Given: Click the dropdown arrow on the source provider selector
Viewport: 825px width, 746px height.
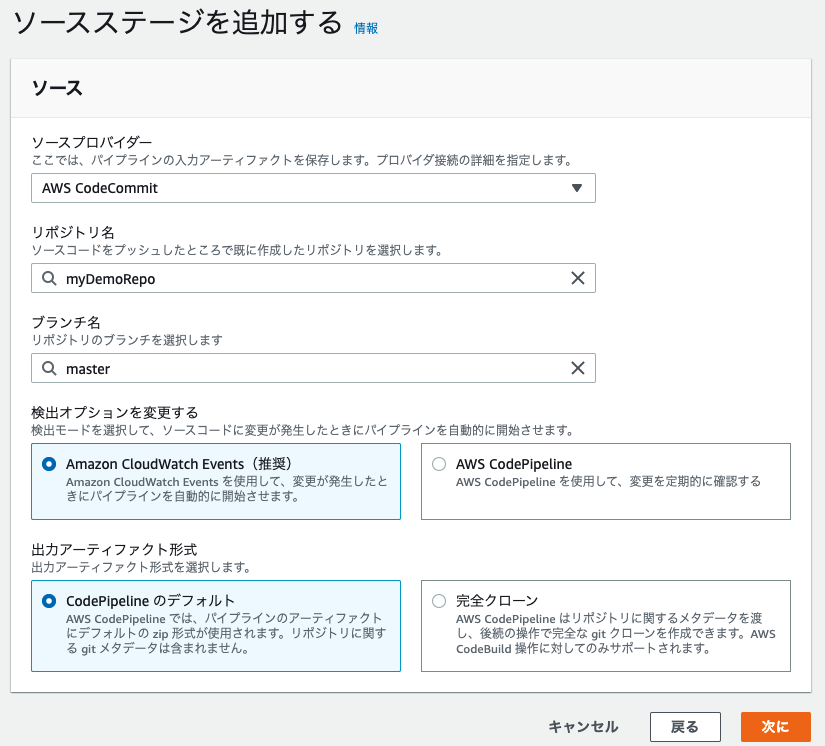Looking at the screenshot, I should click(x=577, y=187).
